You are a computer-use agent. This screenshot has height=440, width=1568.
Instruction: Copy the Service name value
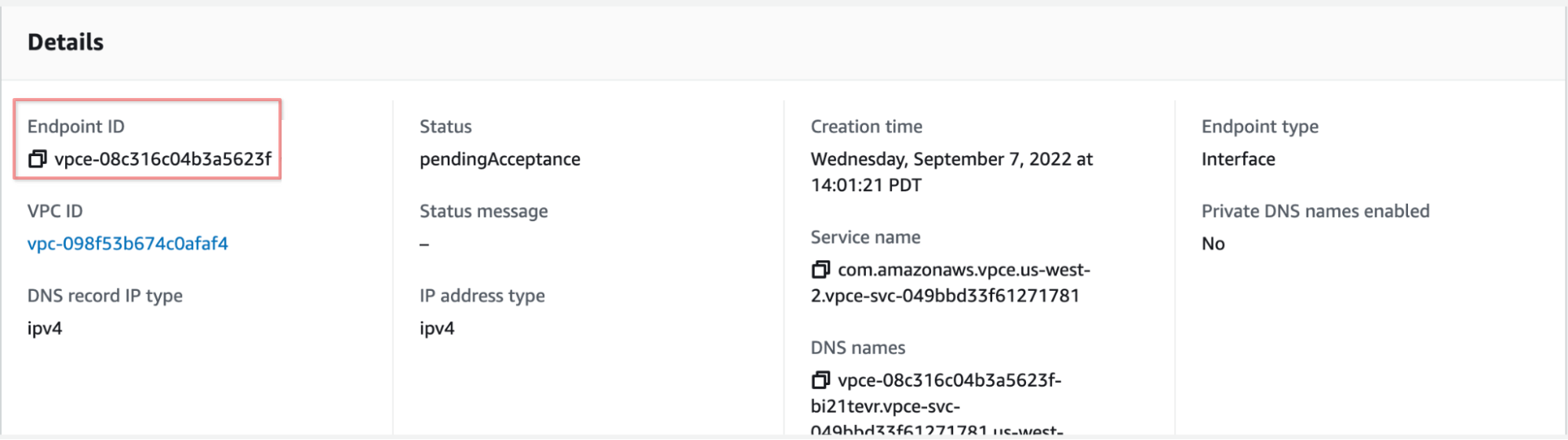(820, 270)
